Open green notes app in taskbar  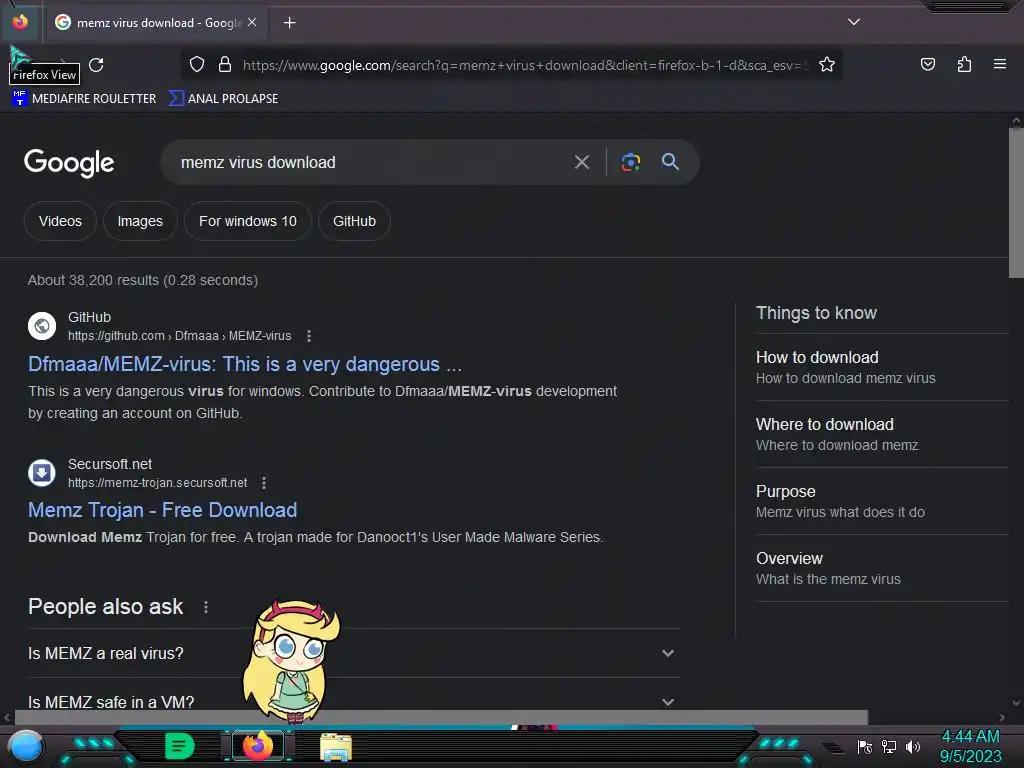tap(179, 746)
